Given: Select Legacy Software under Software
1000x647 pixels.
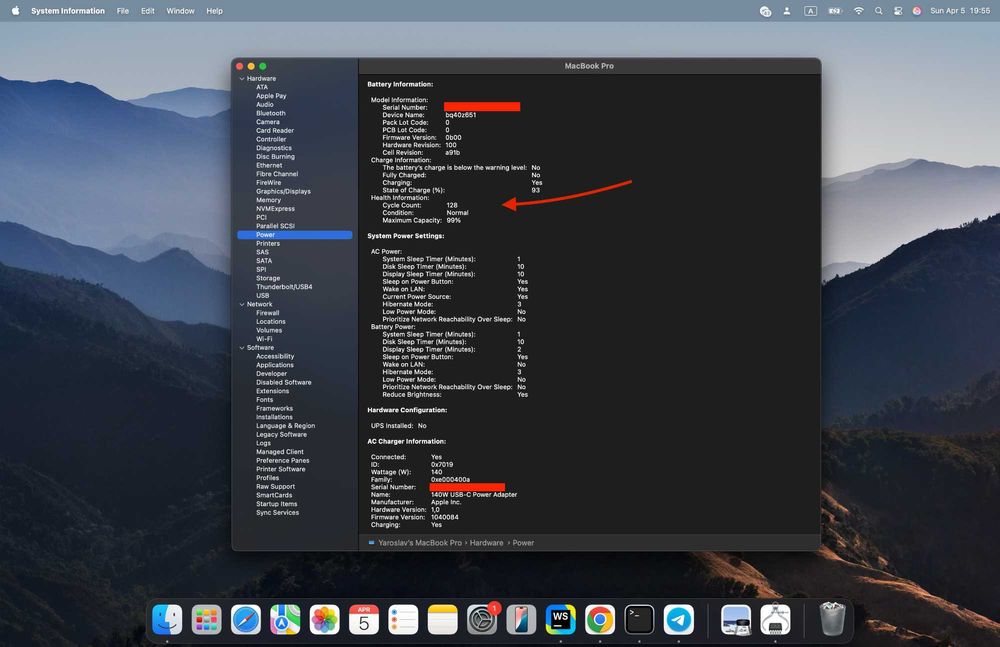Looking at the screenshot, I should click(281, 435).
